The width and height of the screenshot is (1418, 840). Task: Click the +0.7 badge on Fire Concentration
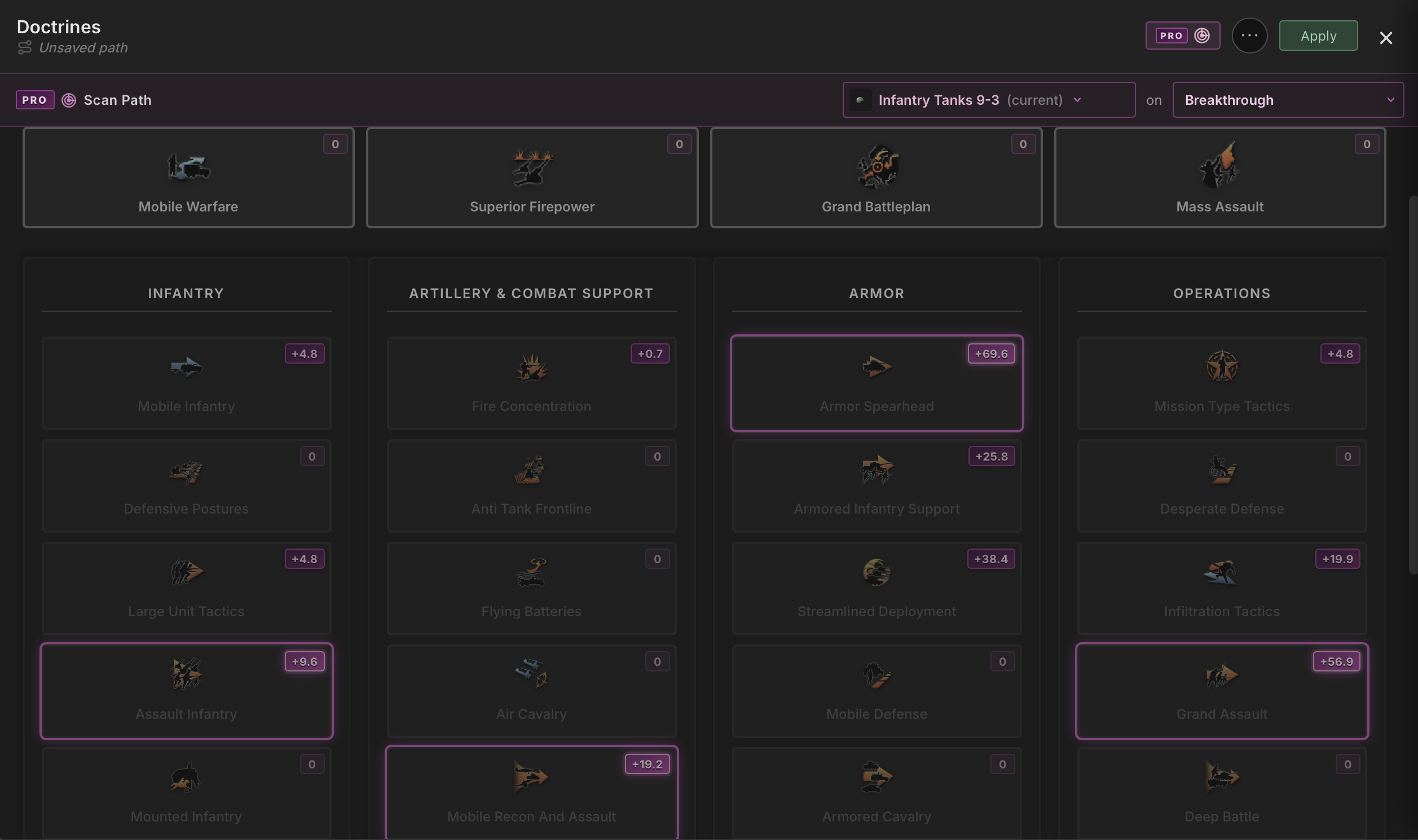pyautogui.click(x=650, y=354)
